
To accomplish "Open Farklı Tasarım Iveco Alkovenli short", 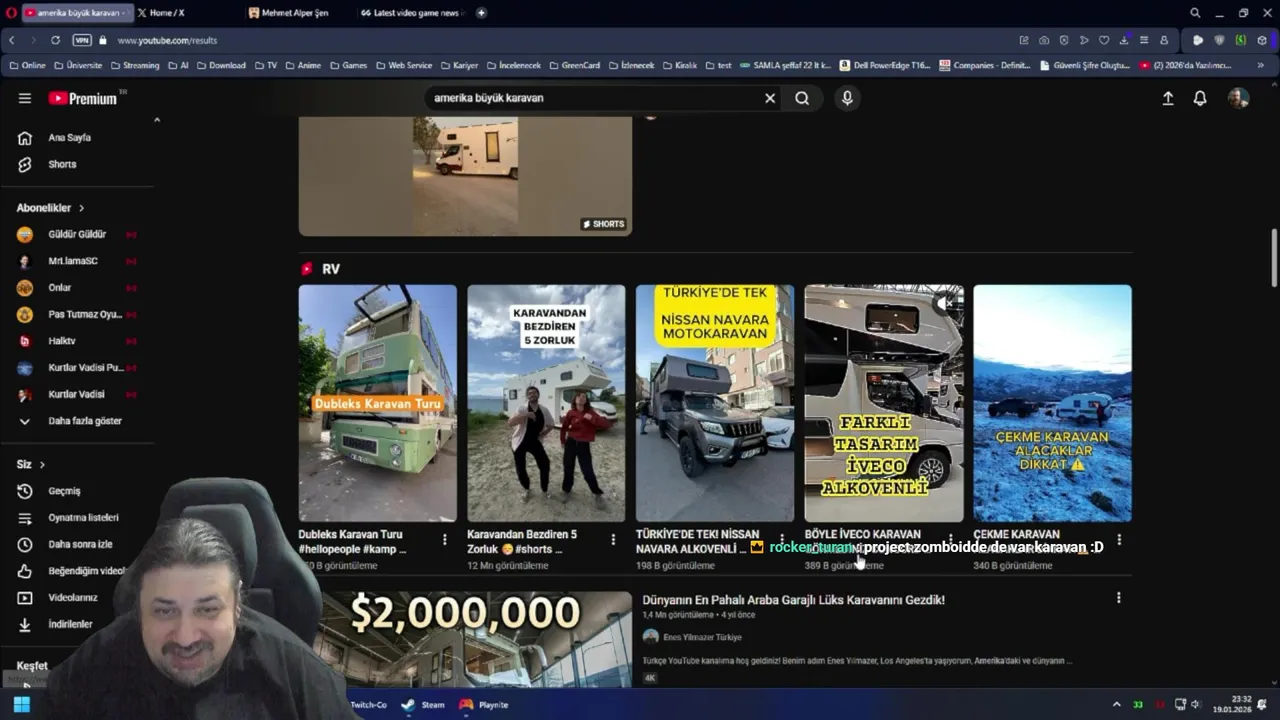I will pos(884,403).
